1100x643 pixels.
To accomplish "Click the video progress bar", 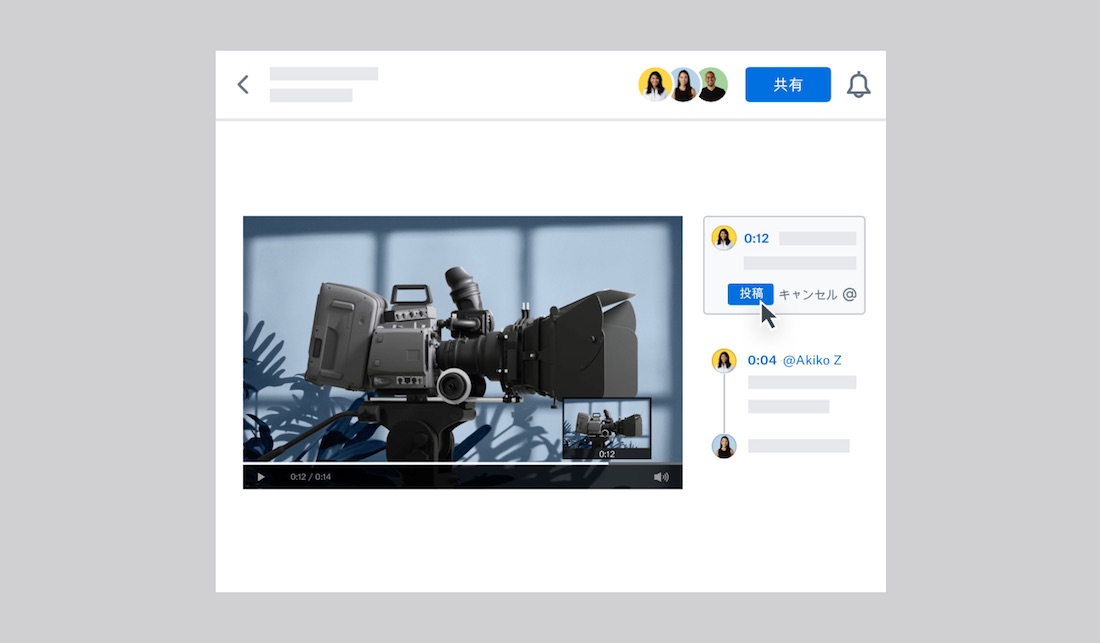I will click(x=462, y=463).
